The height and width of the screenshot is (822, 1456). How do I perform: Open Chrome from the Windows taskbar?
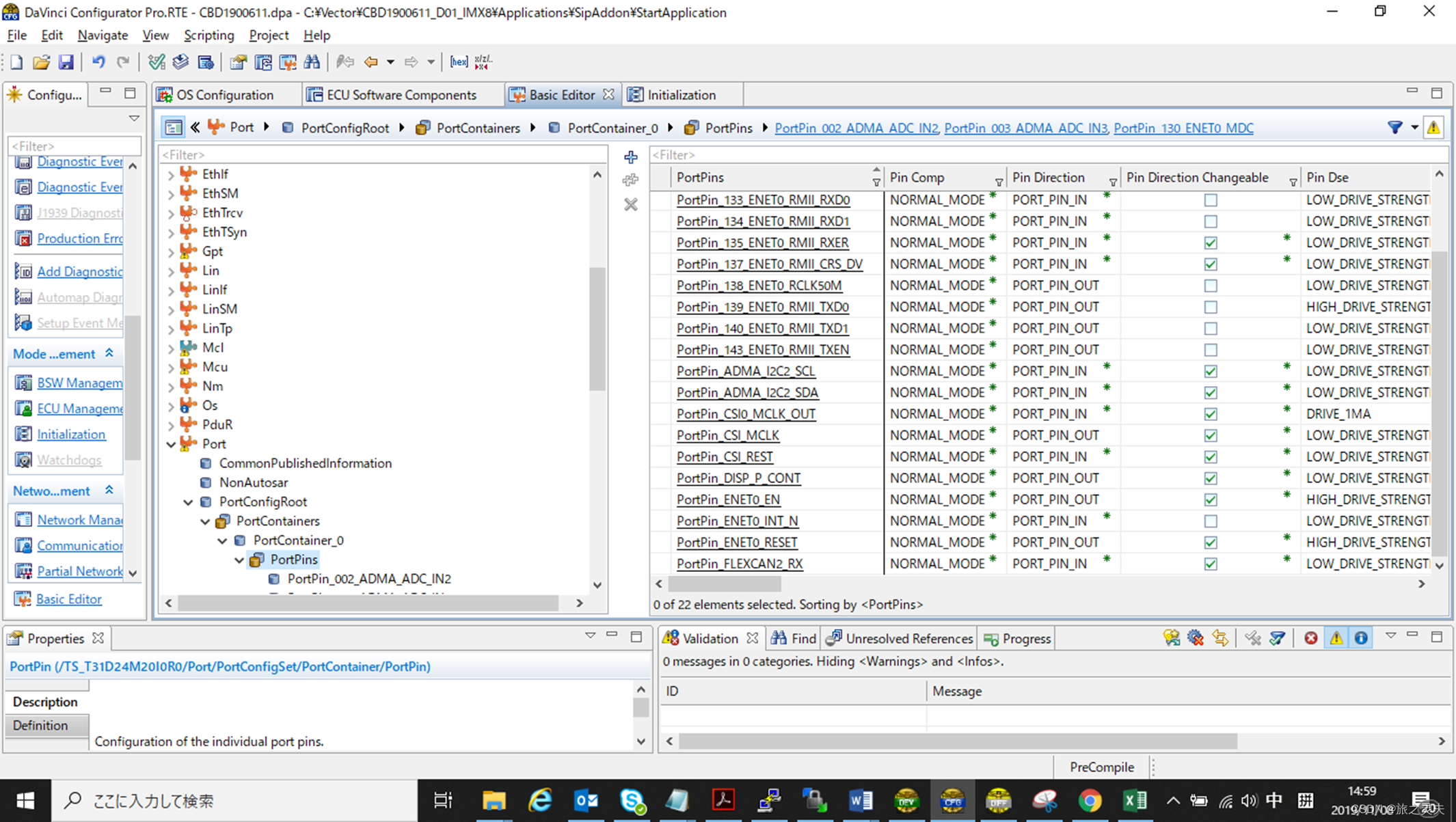point(1090,800)
